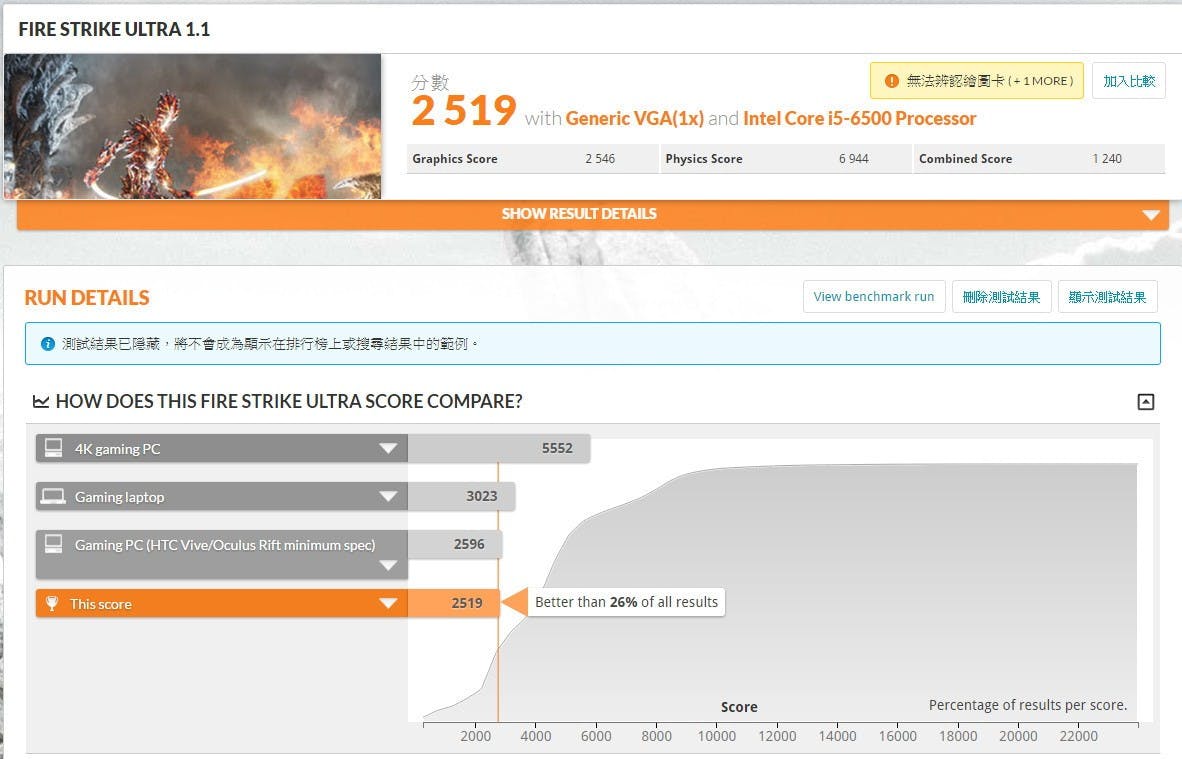Expand the Gaming PC HTC Vive/Oculus Rift arrow
Image resolution: width=1182 pixels, height=759 pixels.
388,565
